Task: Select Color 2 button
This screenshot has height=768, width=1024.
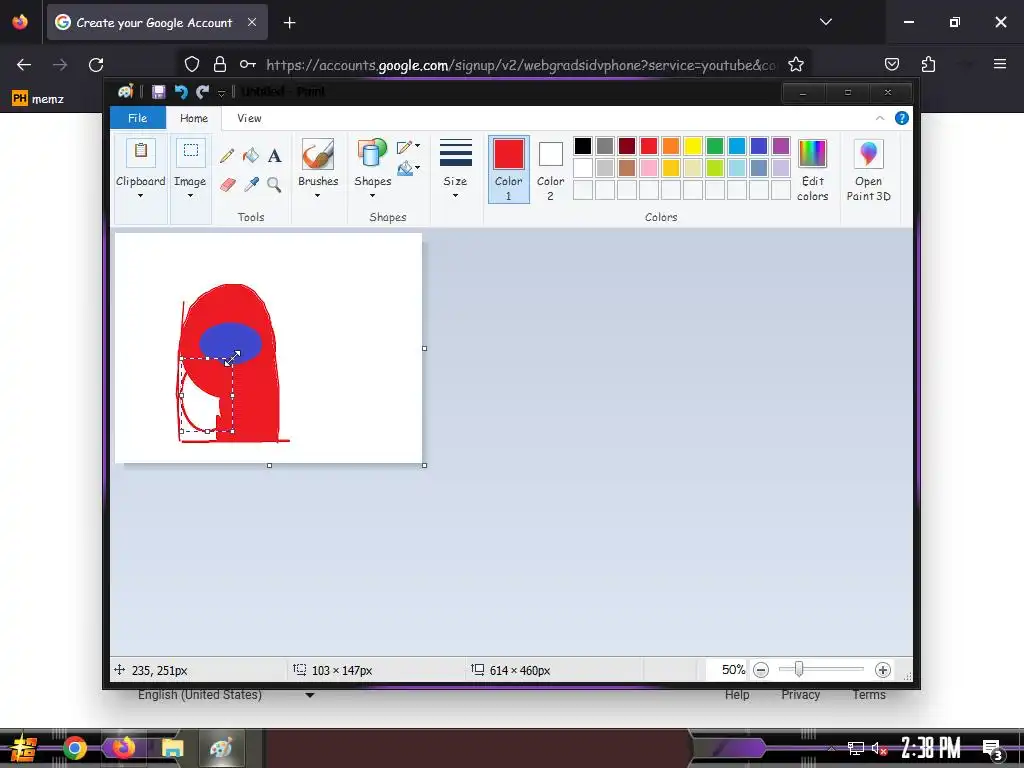Action: click(551, 169)
